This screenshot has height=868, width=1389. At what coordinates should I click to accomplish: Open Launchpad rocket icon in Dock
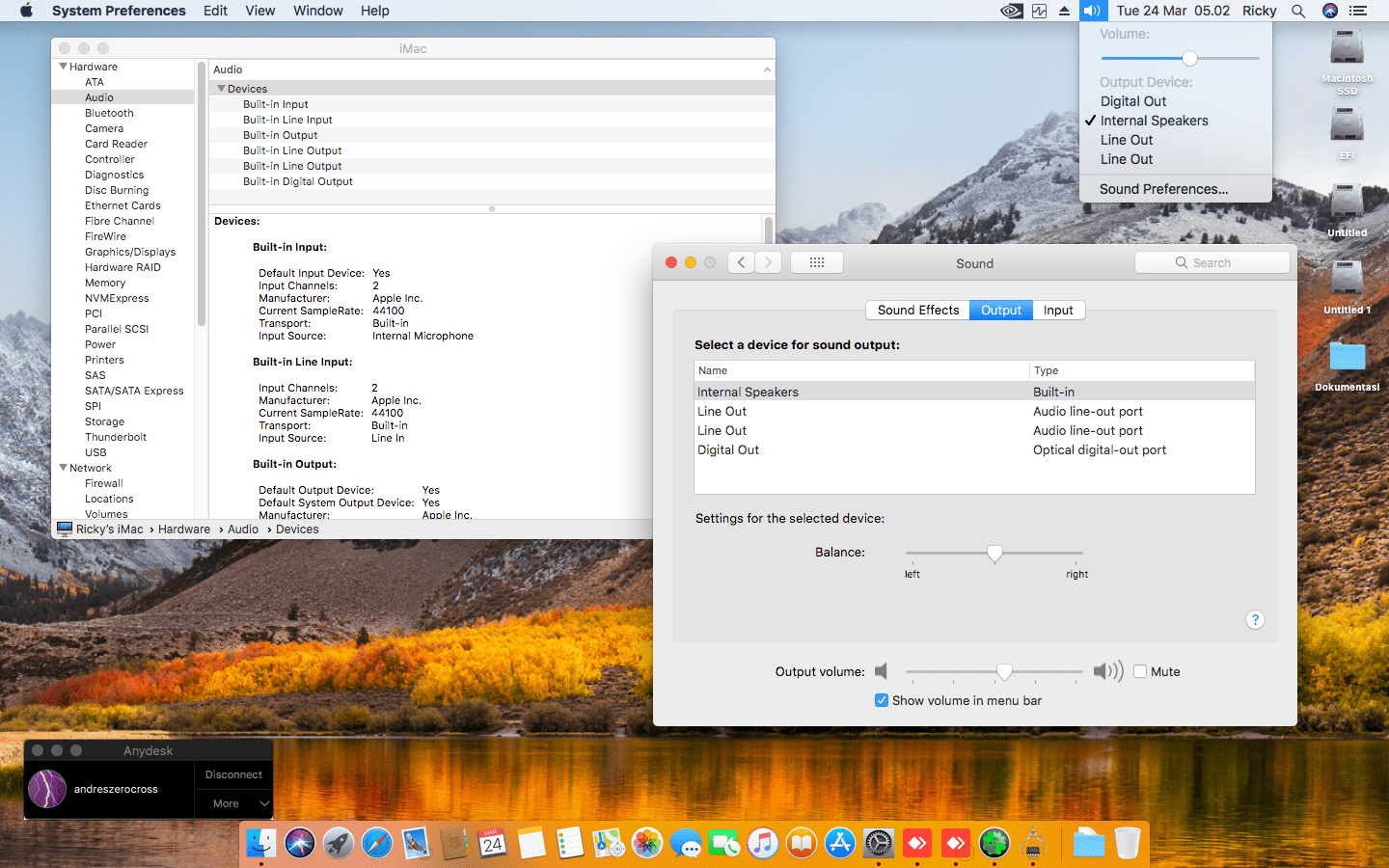(339, 843)
